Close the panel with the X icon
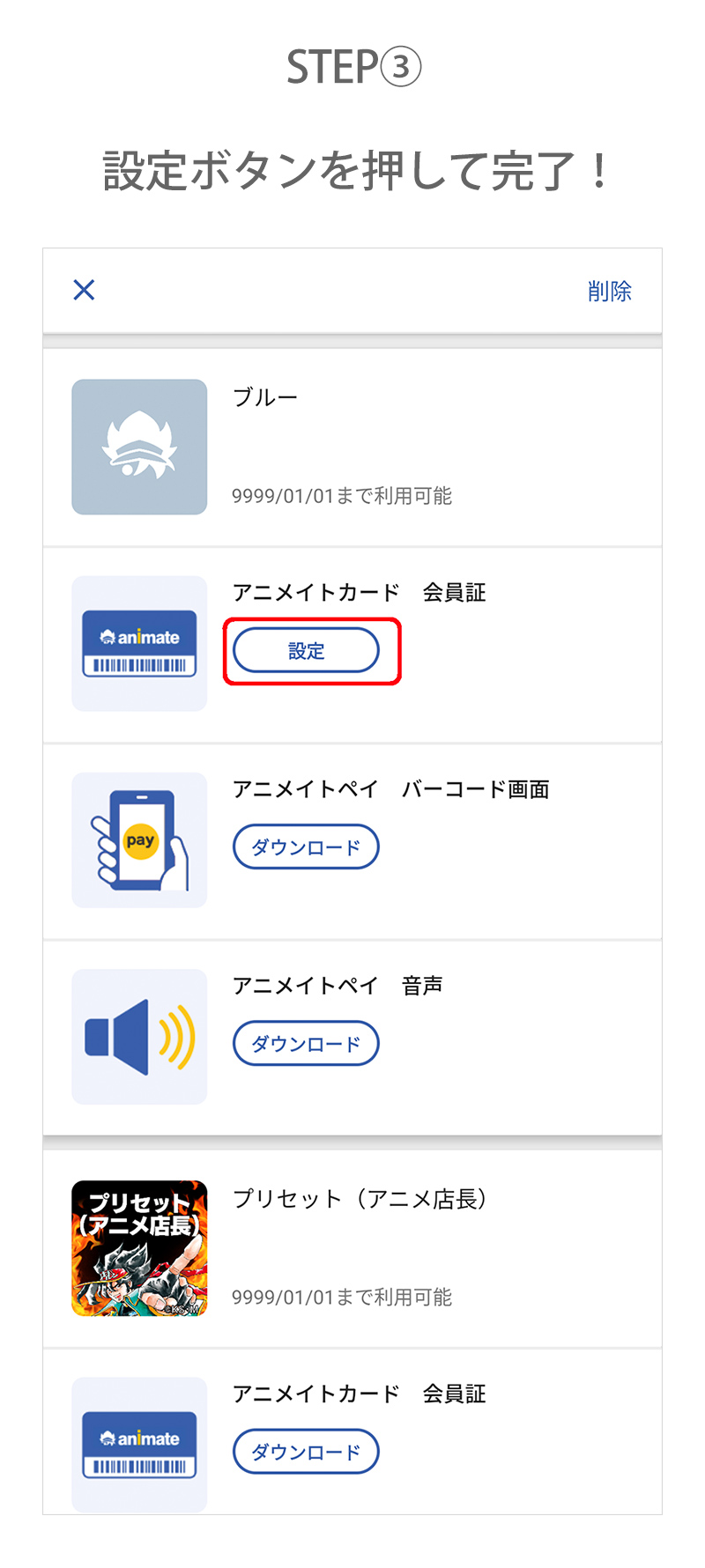Screen dimensions: 705x1568 tap(84, 290)
